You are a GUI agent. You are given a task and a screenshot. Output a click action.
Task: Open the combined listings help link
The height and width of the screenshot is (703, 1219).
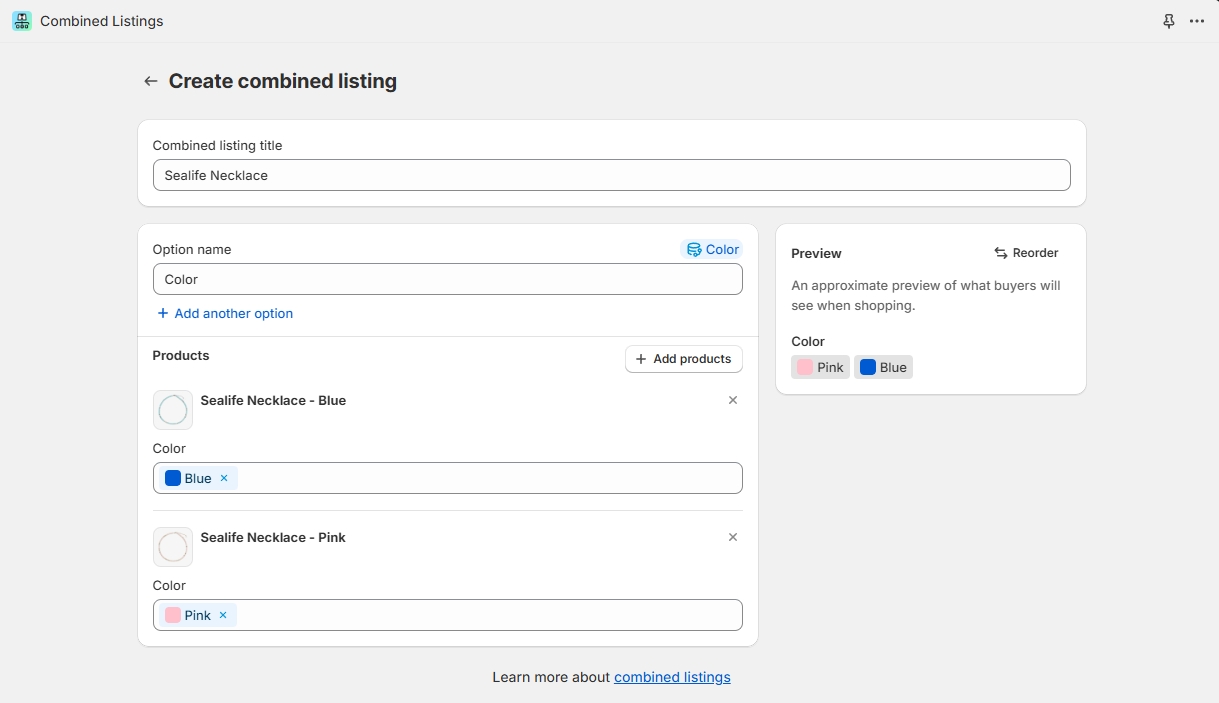click(x=672, y=677)
